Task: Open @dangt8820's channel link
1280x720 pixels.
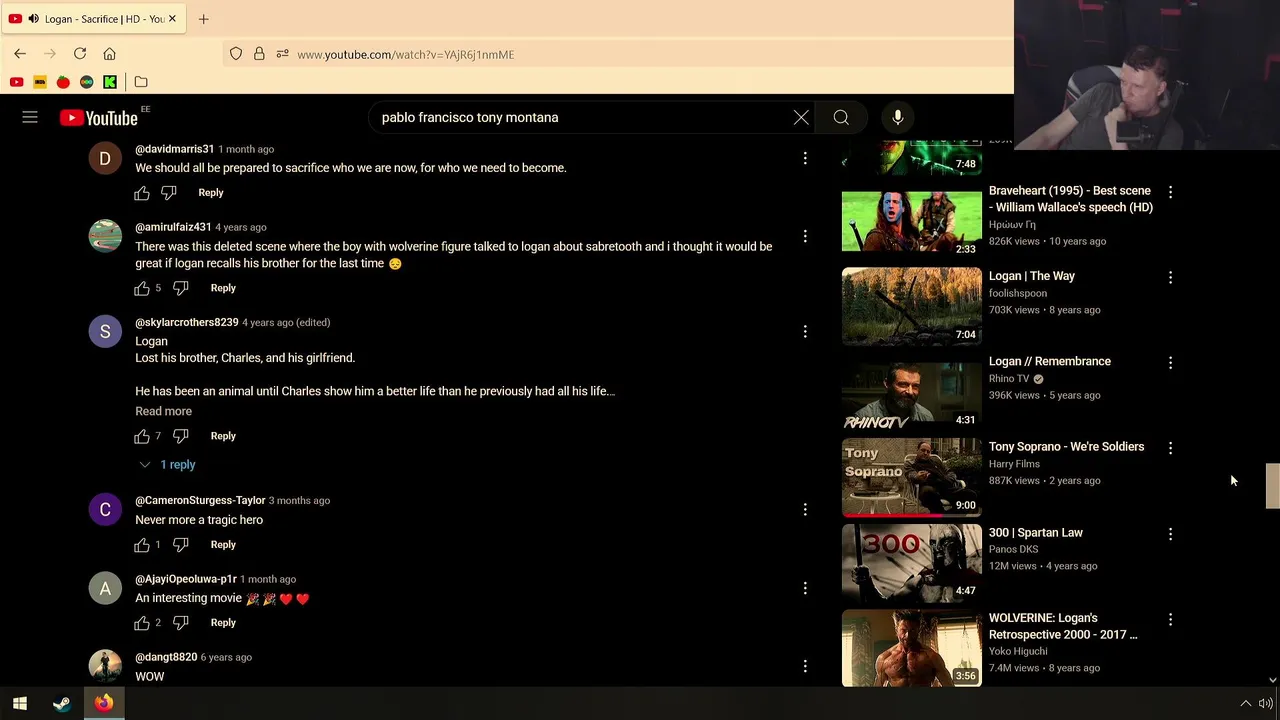Action: (x=166, y=657)
